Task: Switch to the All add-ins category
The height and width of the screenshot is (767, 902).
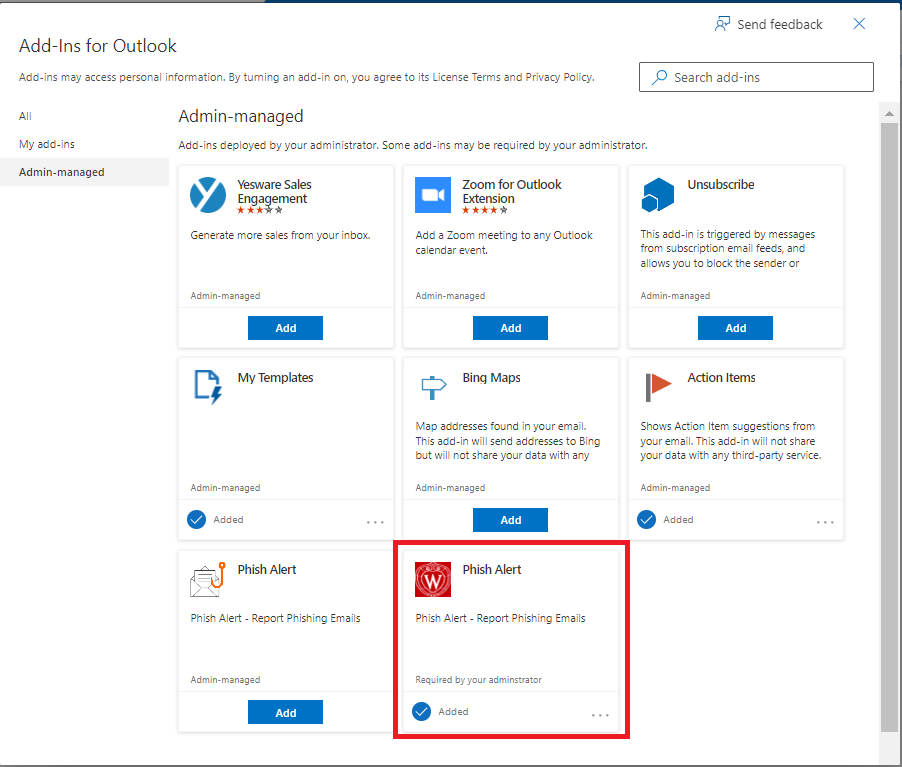Action: [x=26, y=116]
